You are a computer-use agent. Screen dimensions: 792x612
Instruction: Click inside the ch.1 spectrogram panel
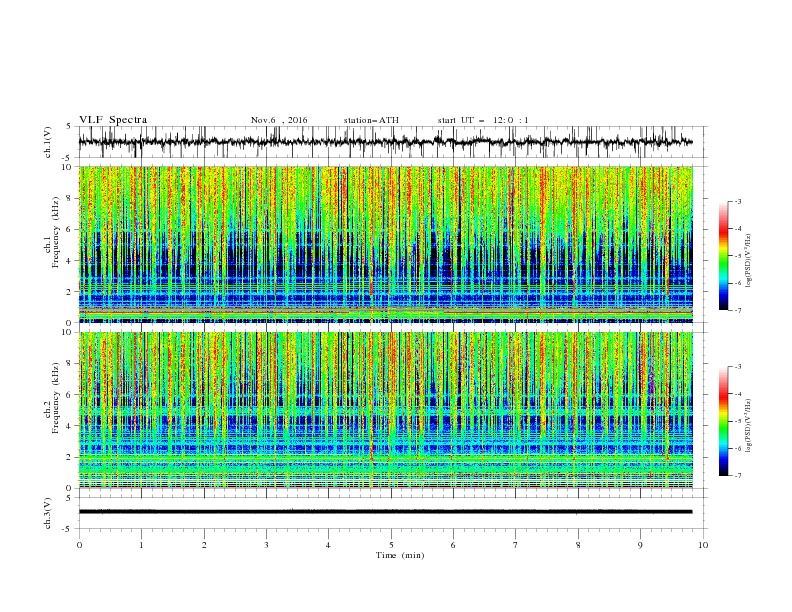(x=386, y=244)
